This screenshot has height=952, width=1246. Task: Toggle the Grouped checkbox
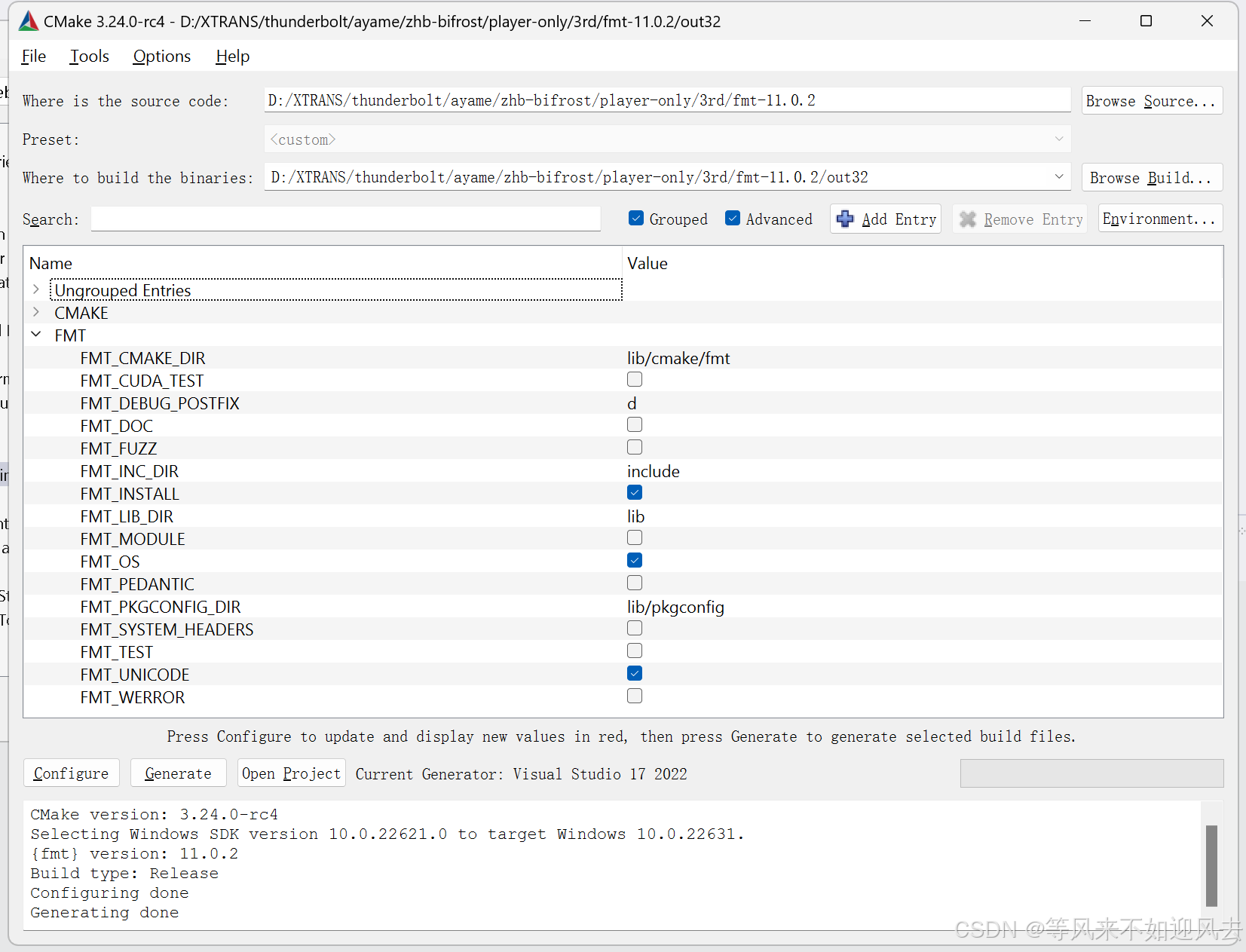point(636,219)
